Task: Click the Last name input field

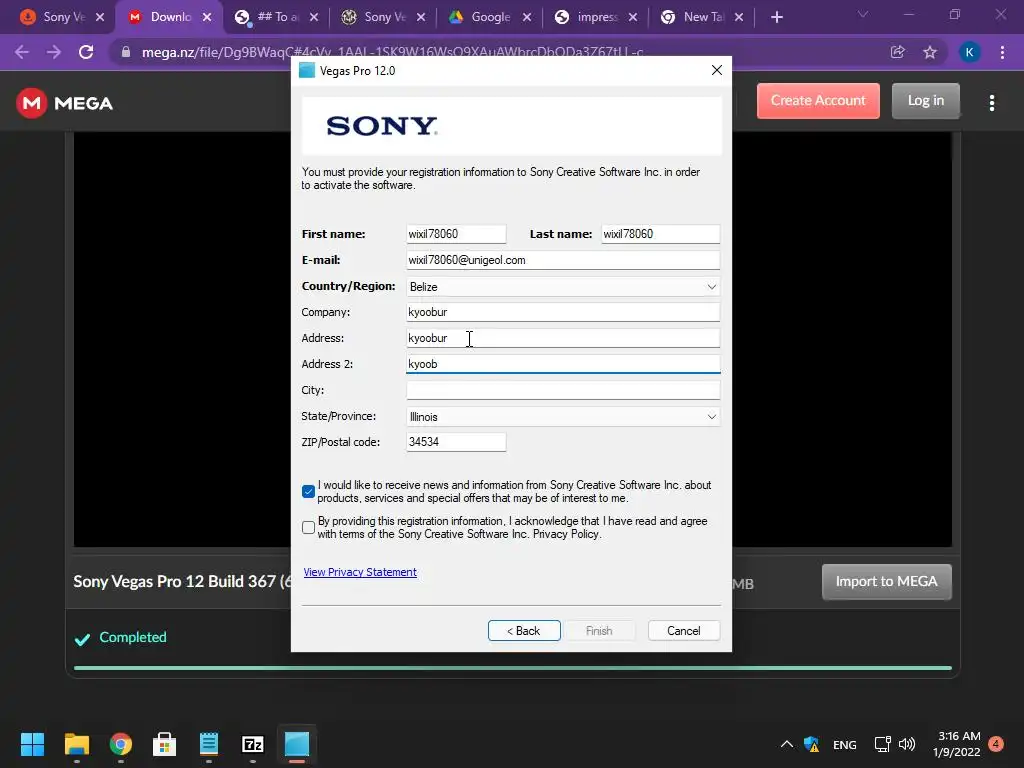Action: pos(660,234)
